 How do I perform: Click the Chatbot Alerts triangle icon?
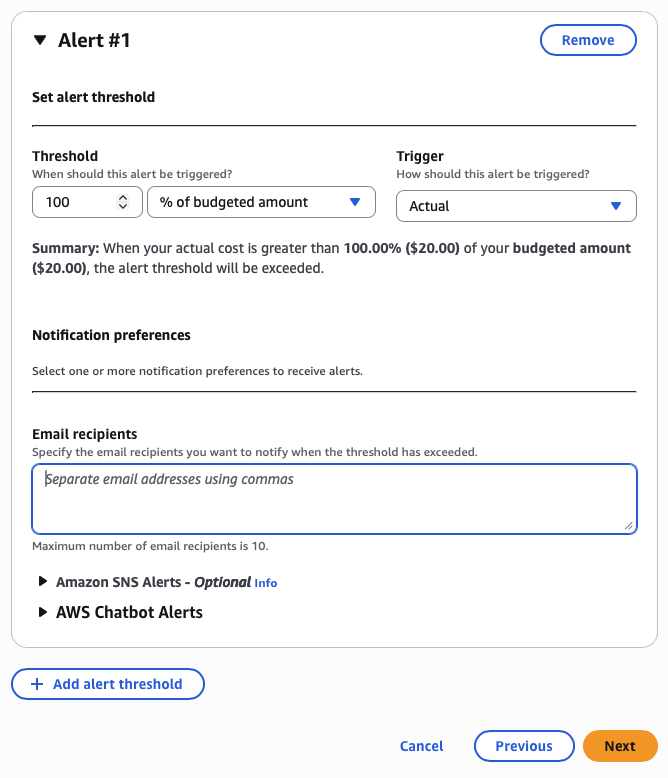[43, 612]
